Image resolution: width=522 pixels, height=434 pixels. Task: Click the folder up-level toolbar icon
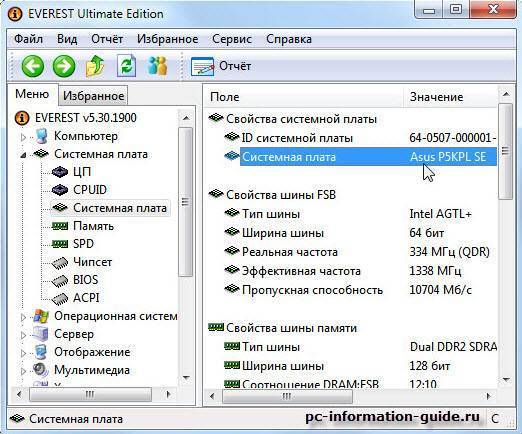95,66
